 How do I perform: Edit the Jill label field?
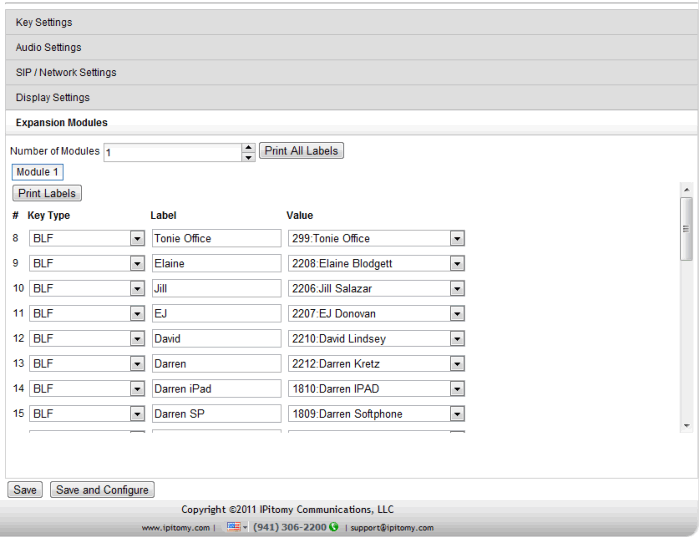coord(217,288)
